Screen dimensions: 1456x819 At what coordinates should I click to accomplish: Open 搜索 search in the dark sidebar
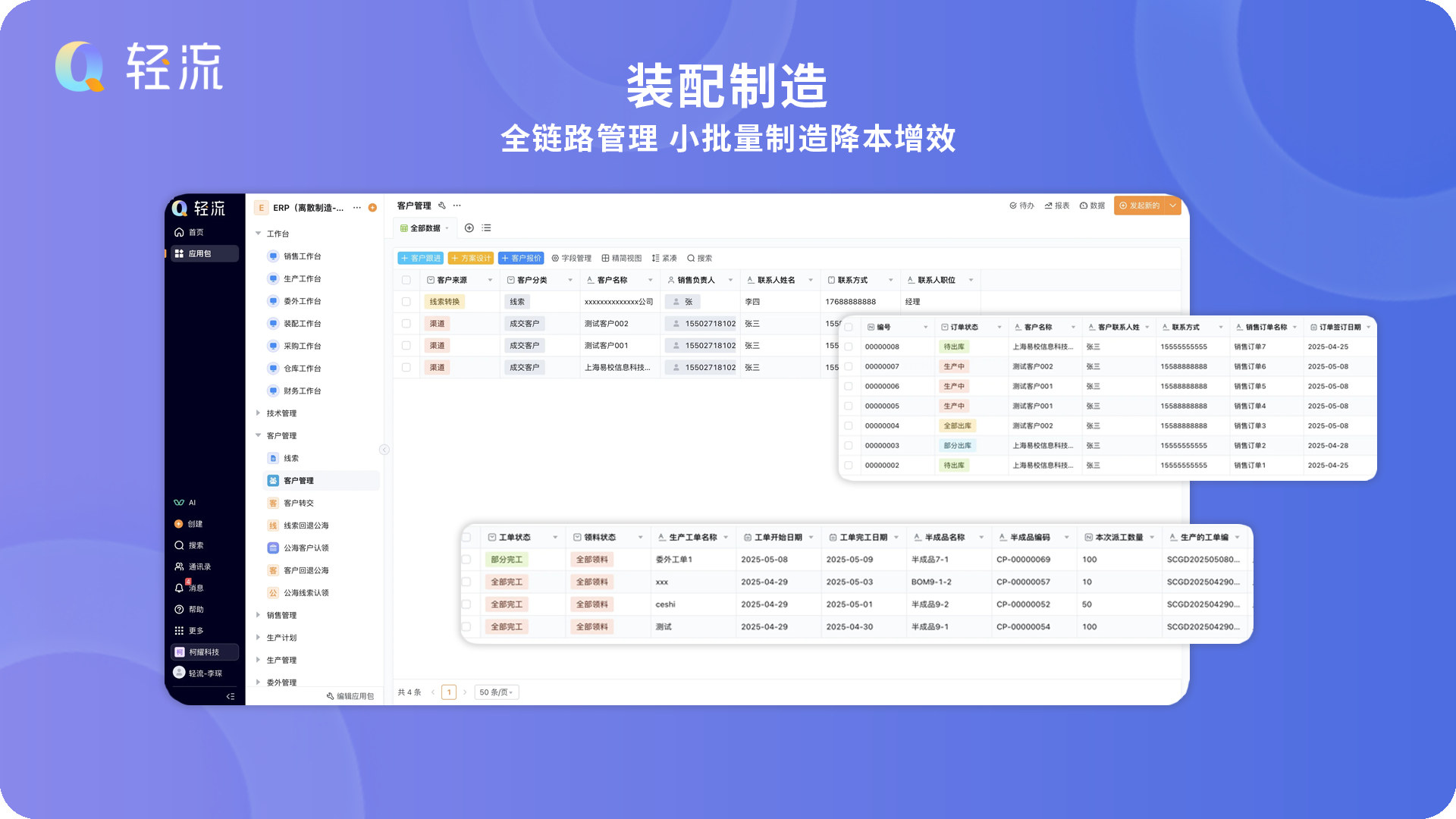[x=189, y=545]
